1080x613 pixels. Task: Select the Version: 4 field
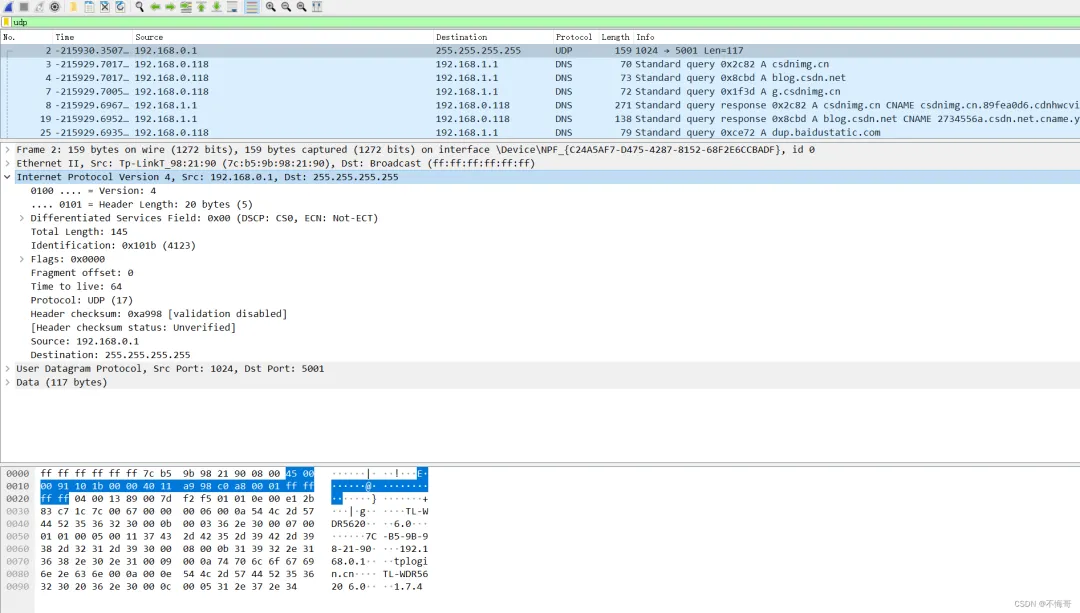(93, 191)
